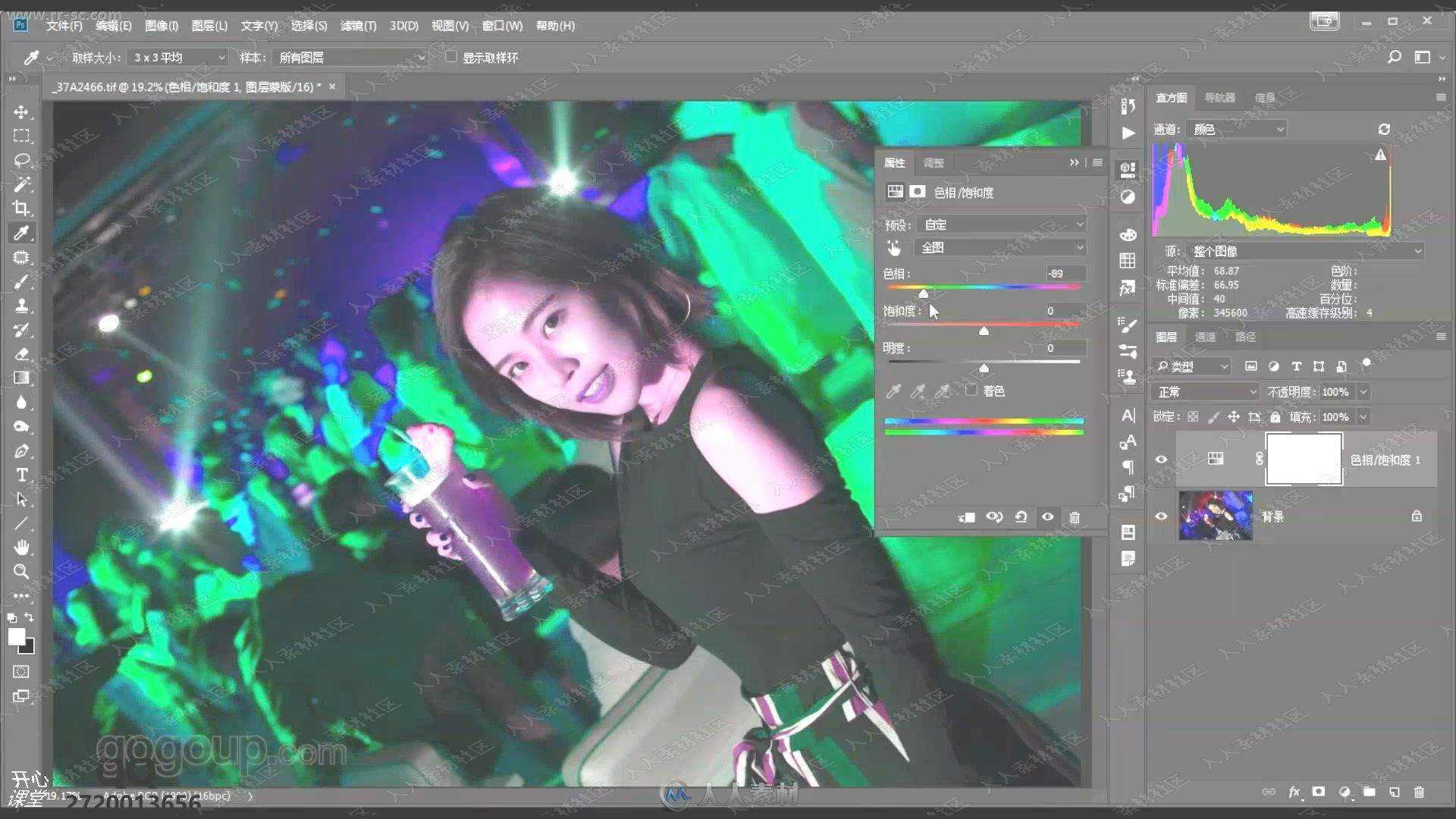Viewport: 1456px width, 819px height.
Task: Toggle lock all for the layer
Action: 1276,417
